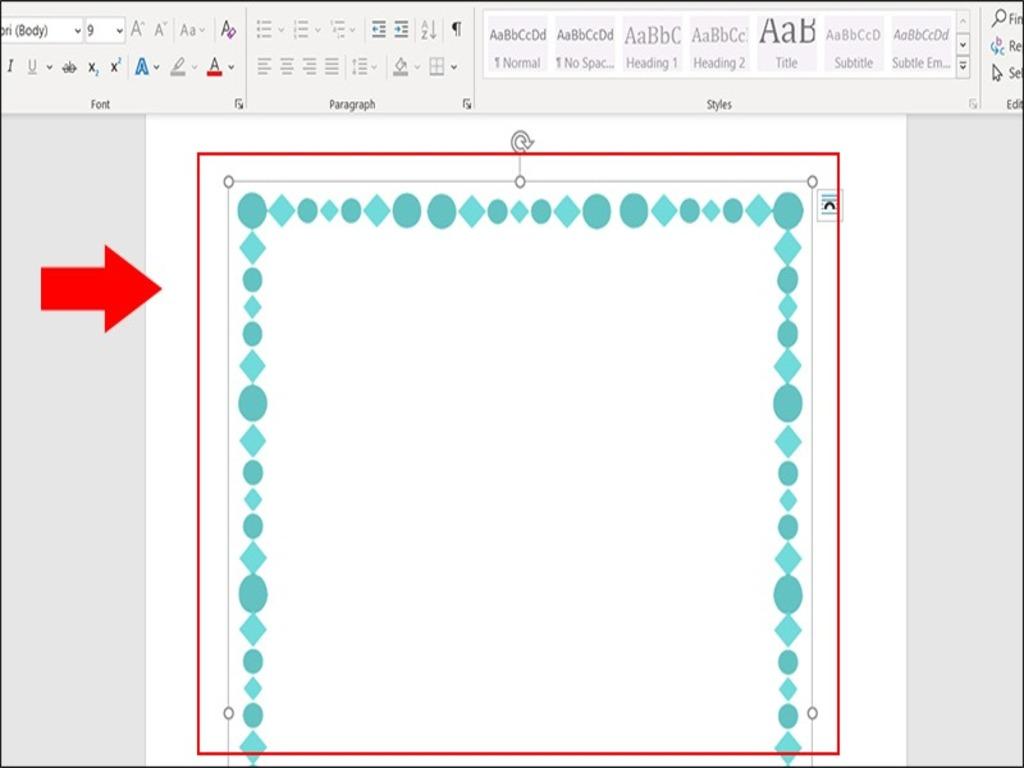
Task: Open the font size dropdown
Action: 120,31
